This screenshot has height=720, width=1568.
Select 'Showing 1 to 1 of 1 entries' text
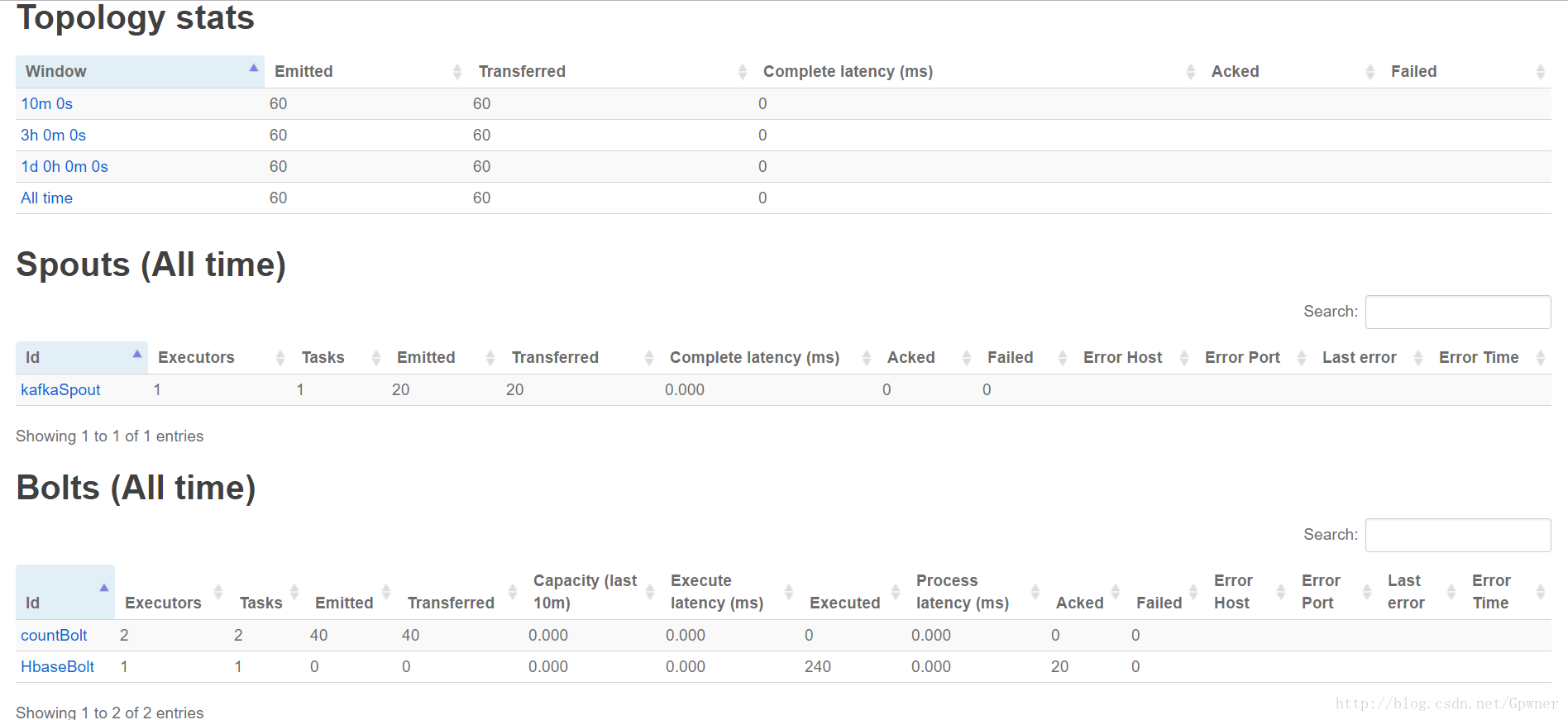109,436
